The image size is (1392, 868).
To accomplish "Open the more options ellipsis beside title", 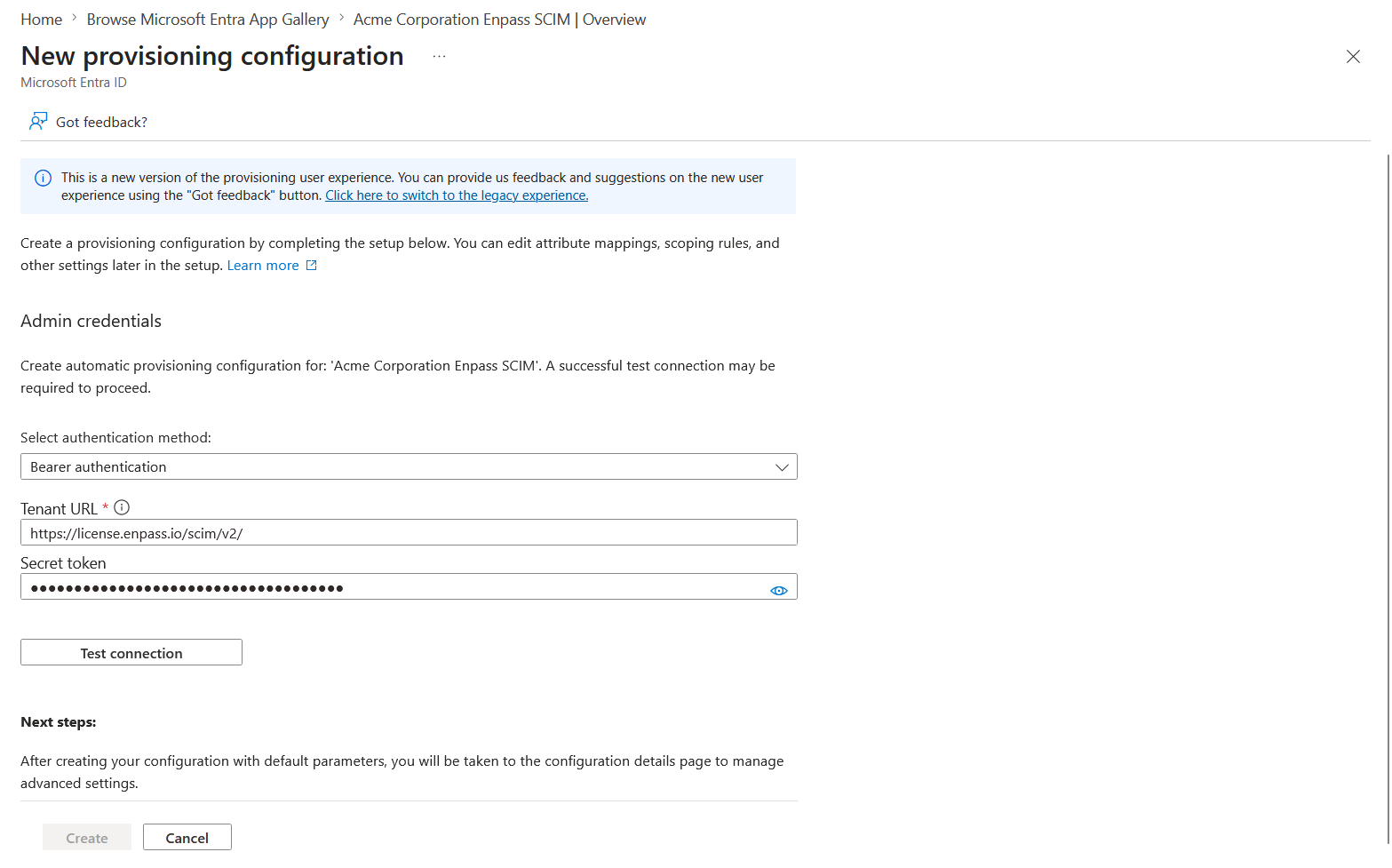I will [439, 56].
